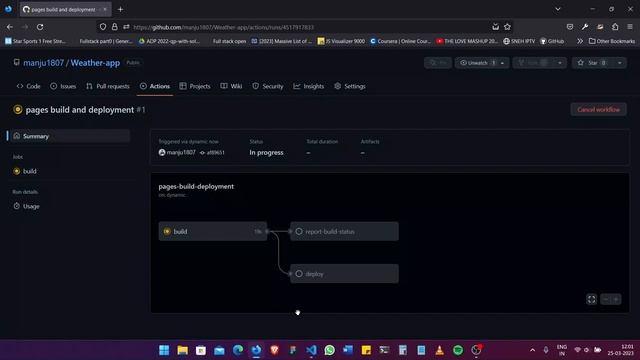Click the tracking protection shield icon
The width and height of the screenshot is (640, 360).
click(103, 27)
